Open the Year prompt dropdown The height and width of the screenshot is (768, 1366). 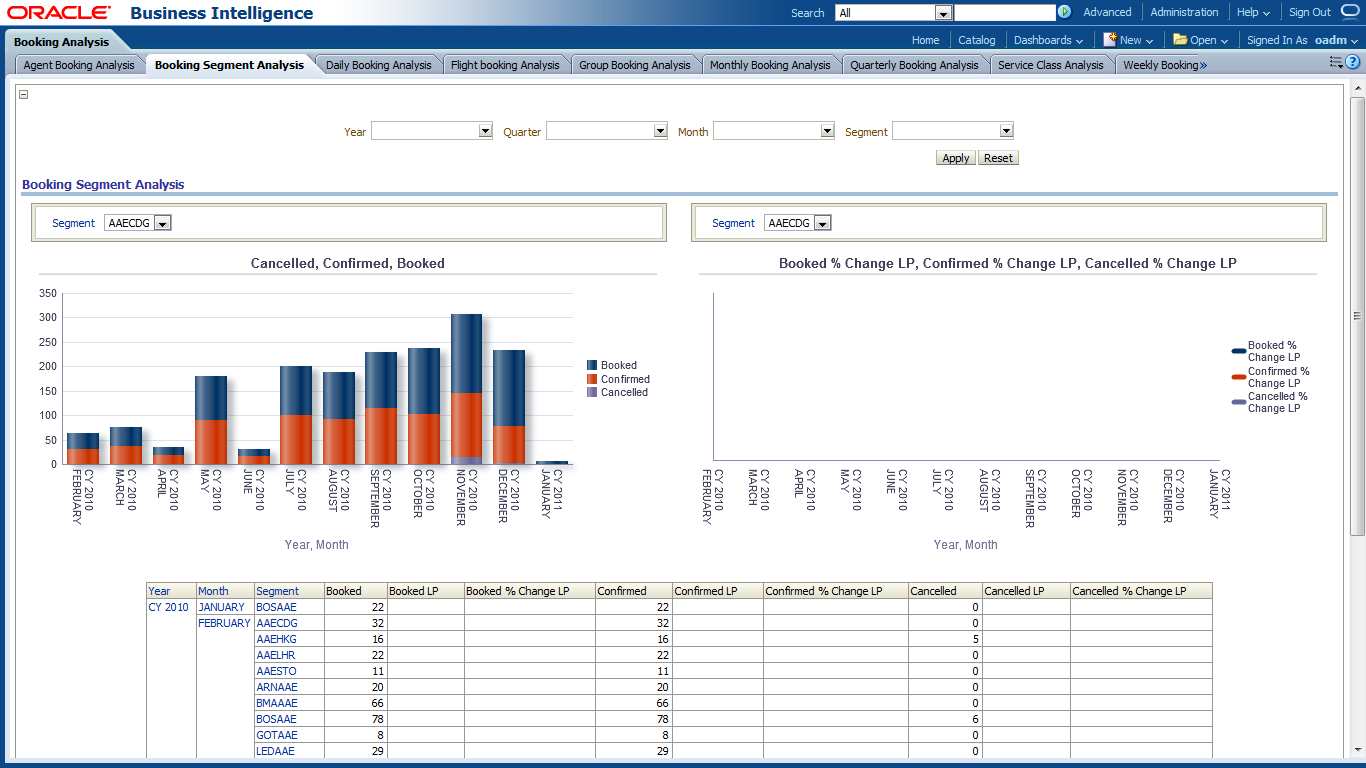tap(485, 131)
